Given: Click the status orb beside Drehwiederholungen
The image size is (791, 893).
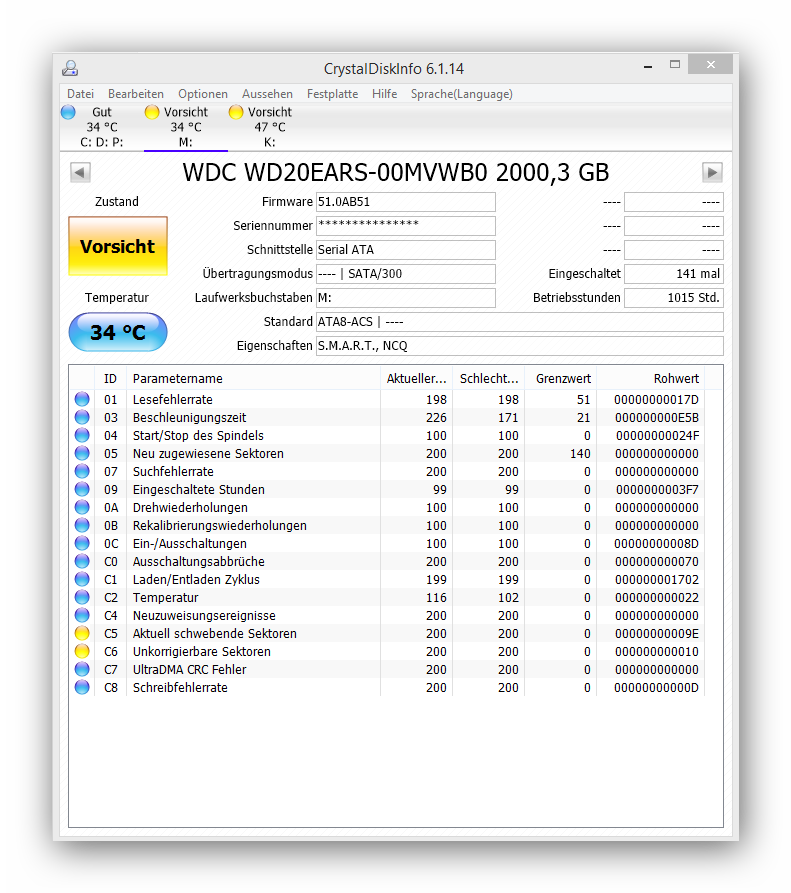Looking at the screenshot, I should point(82,507).
